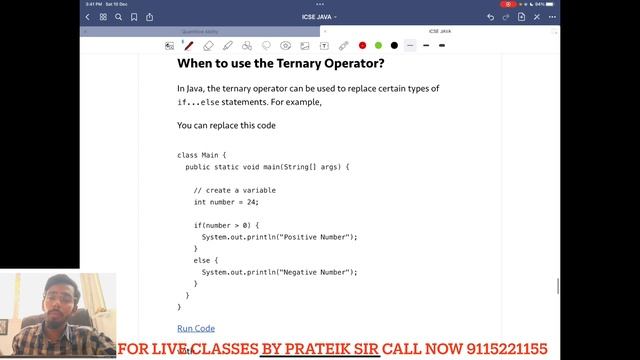Click the 'public static void main' code line
The width and height of the screenshot is (640, 360).
(x=267, y=167)
